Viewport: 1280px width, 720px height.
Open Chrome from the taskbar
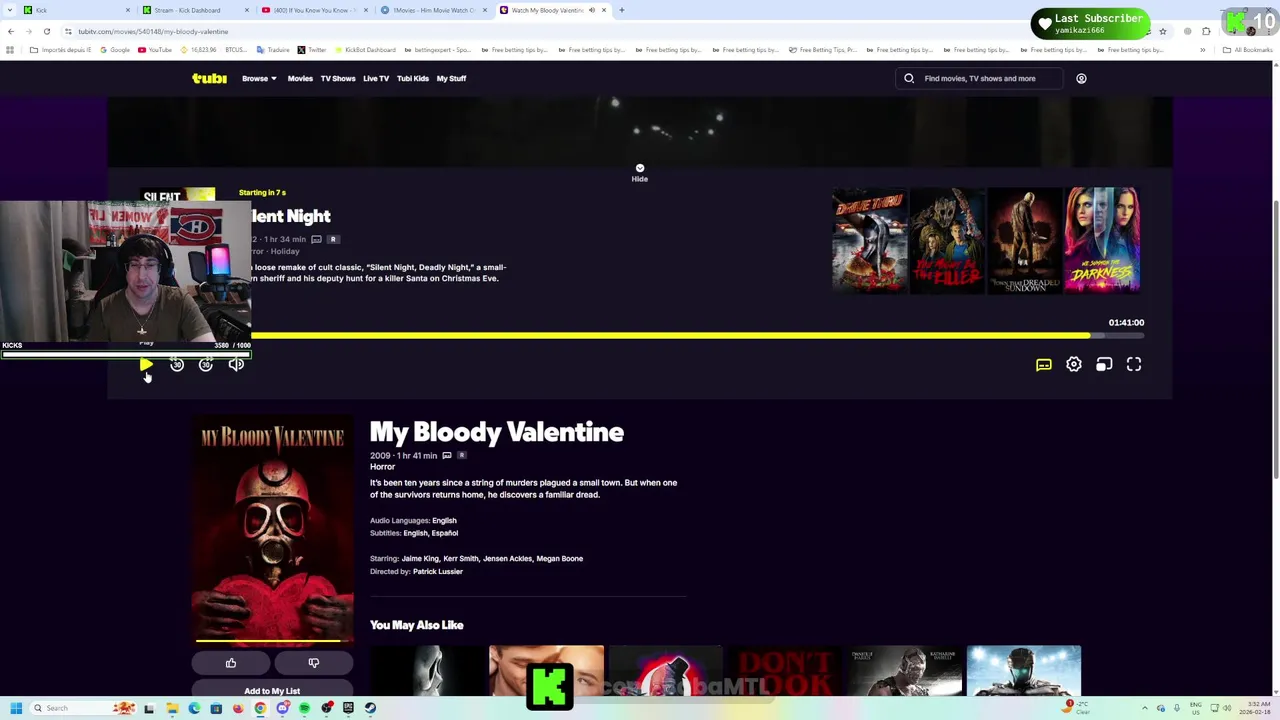[x=260, y=708]
